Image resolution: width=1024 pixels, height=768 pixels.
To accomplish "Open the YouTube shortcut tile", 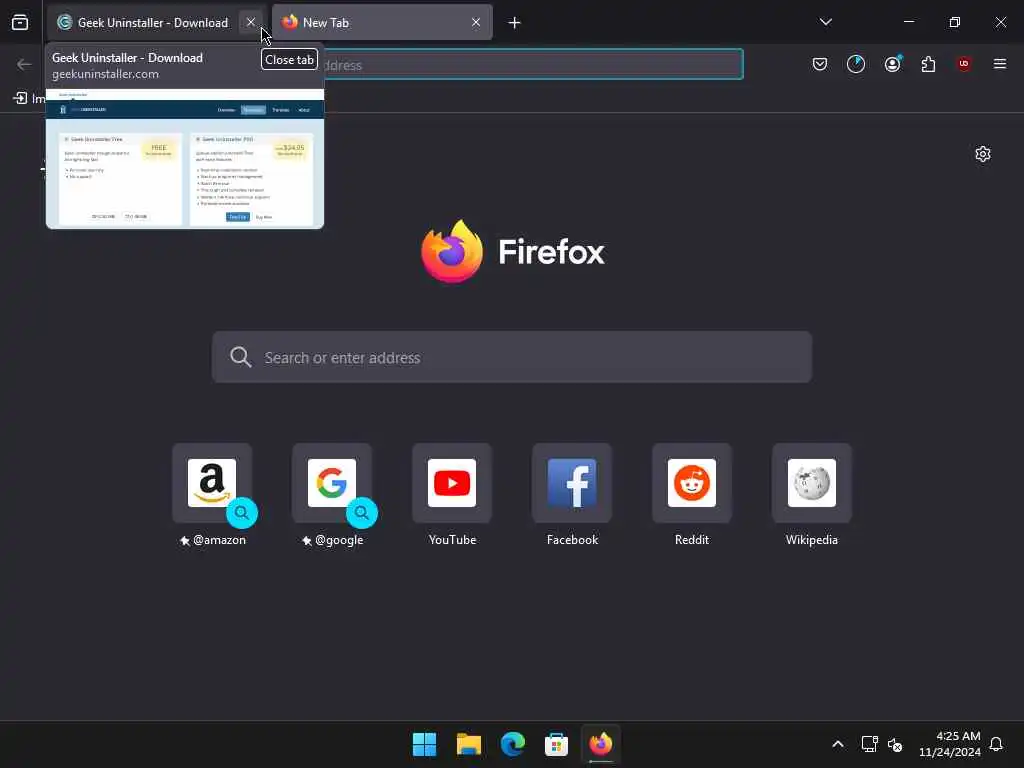I will (452, 483).
